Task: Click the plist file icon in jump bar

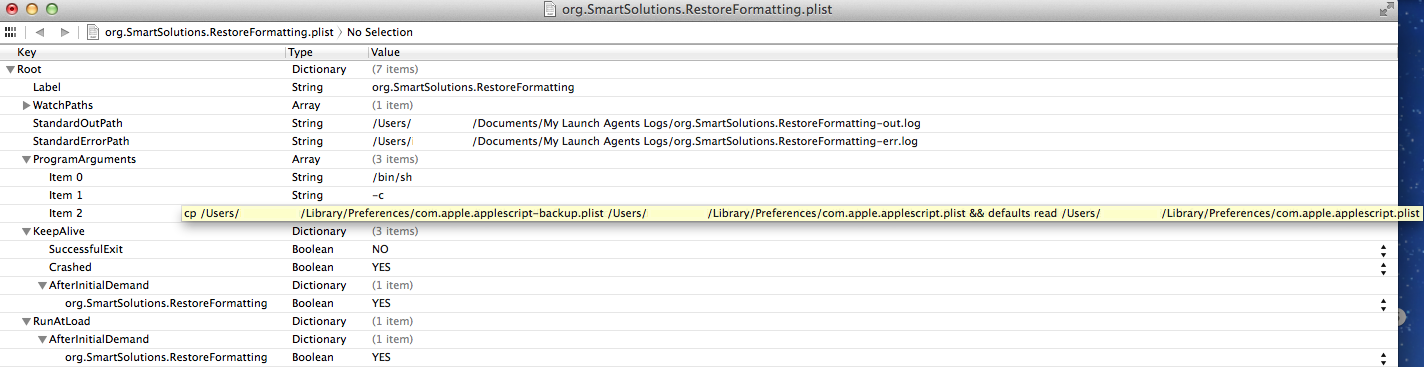Action: tap(94, 32)
